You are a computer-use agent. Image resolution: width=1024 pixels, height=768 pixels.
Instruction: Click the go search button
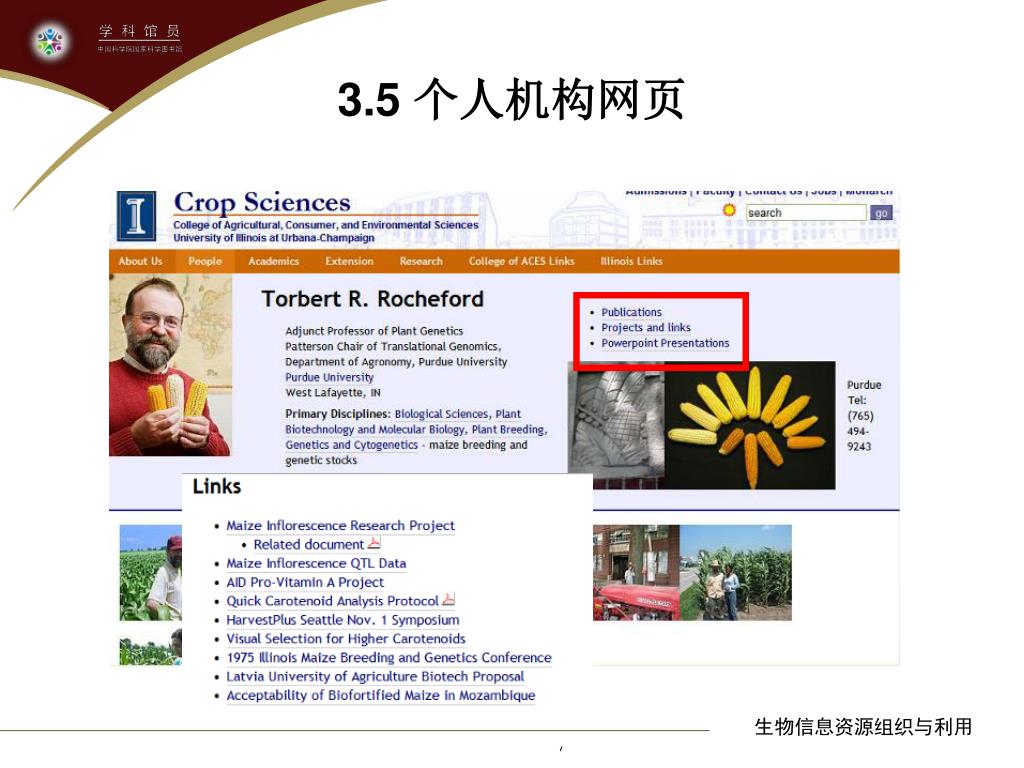tap(881, 213)
